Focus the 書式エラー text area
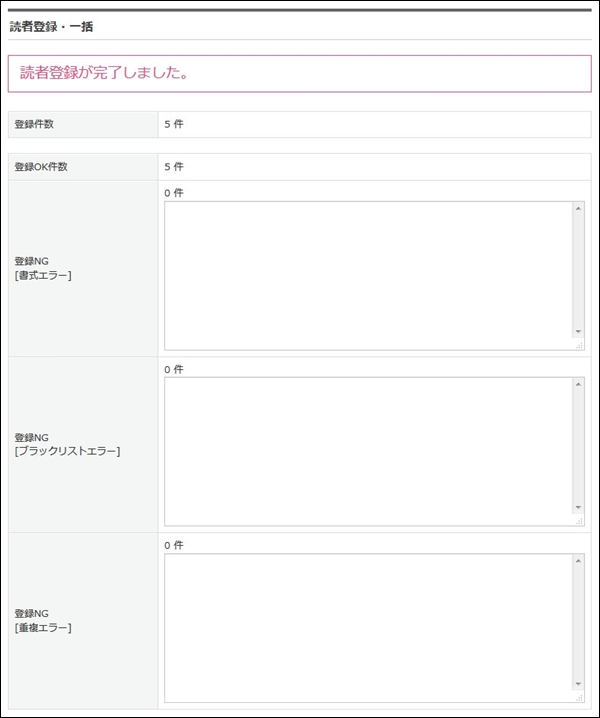Viewport: 600px width, 718px height. 369,276
